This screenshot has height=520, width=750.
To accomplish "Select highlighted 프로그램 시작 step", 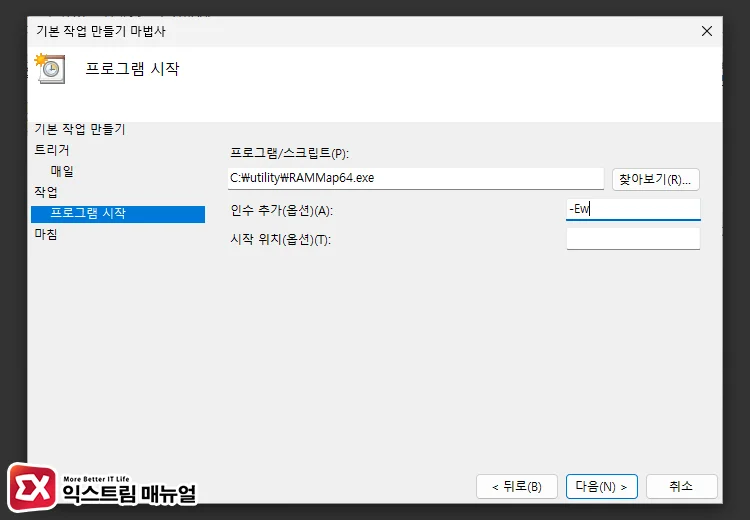I will coord(118,213).
